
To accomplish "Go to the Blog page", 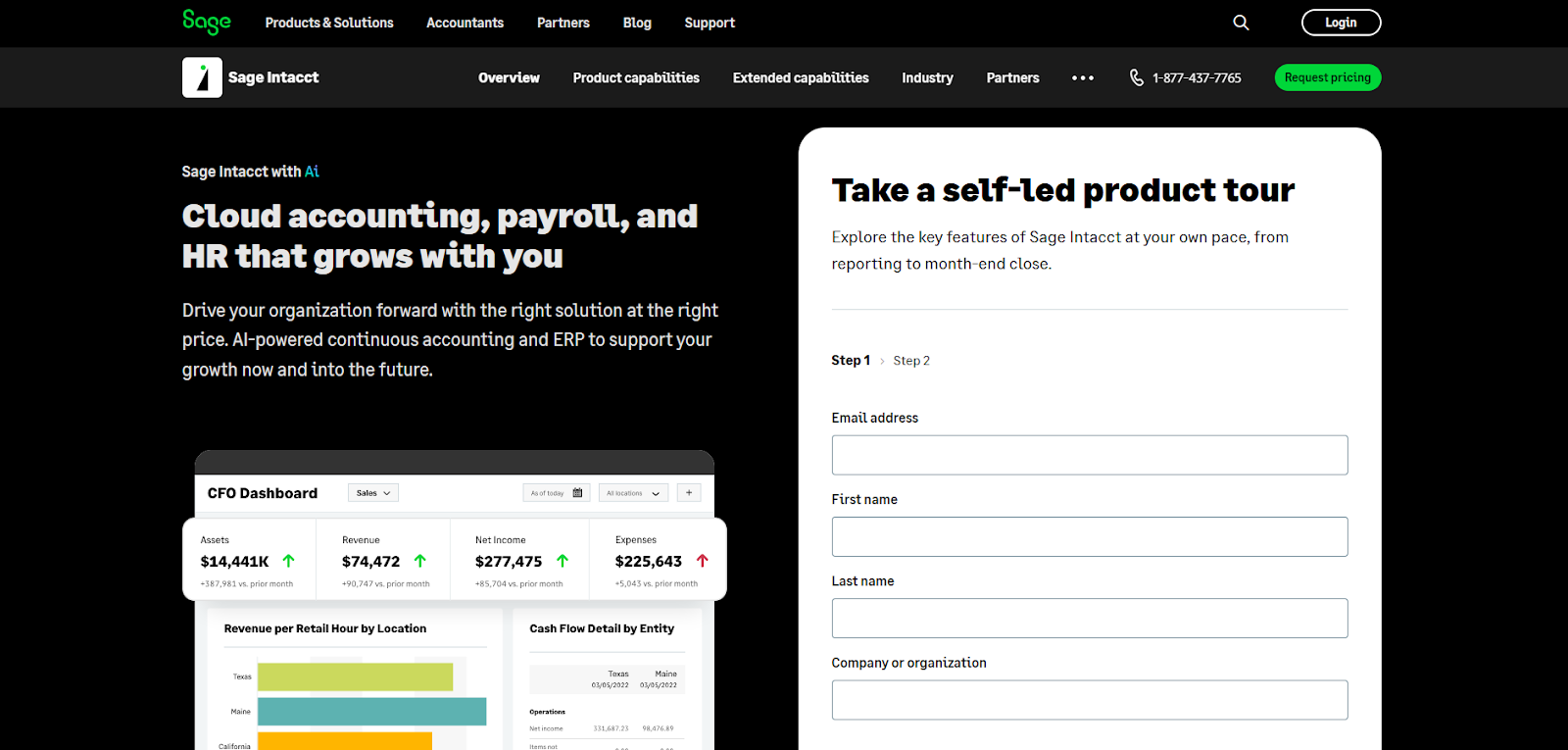I will click(x=637, y=23).
